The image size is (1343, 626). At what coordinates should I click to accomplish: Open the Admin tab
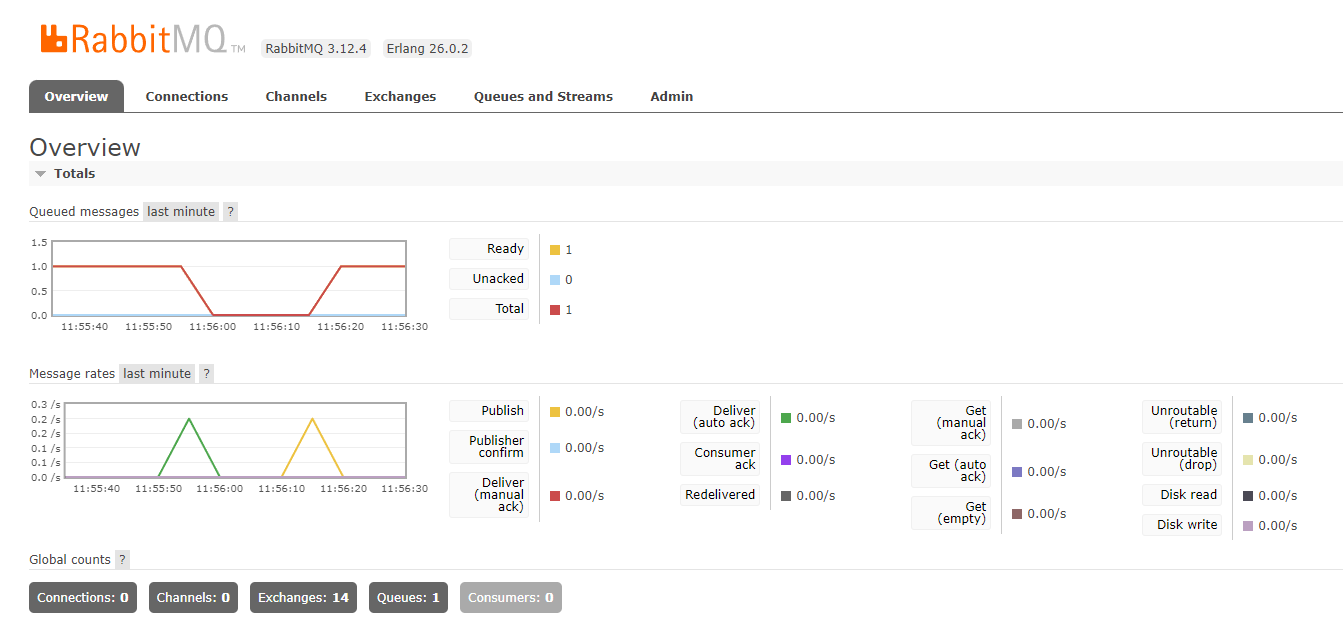point(672,96)
